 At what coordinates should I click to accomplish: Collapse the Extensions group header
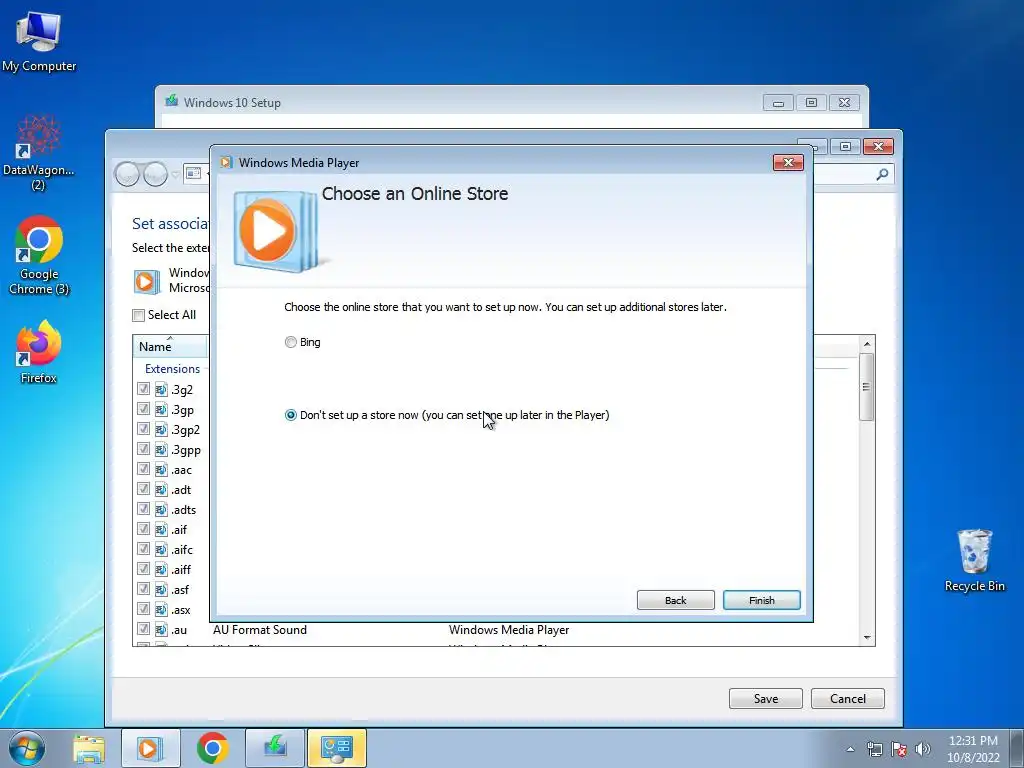(x=172, y=369)
